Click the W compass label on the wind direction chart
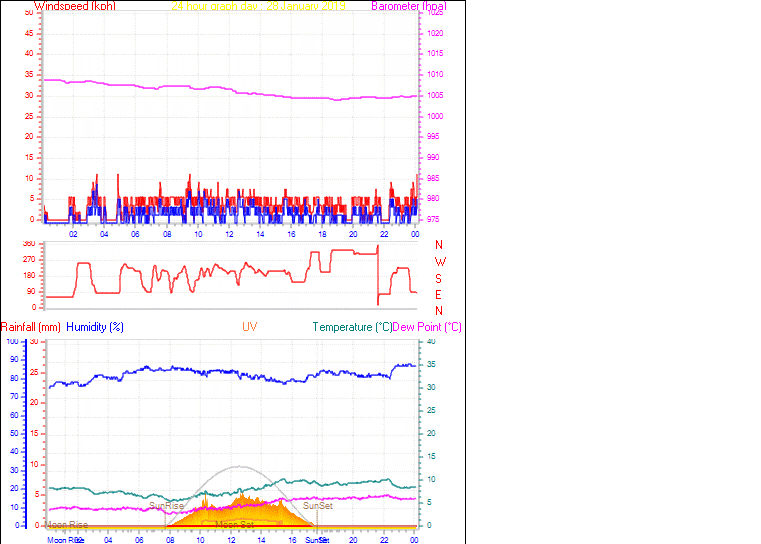 point(440,262)
